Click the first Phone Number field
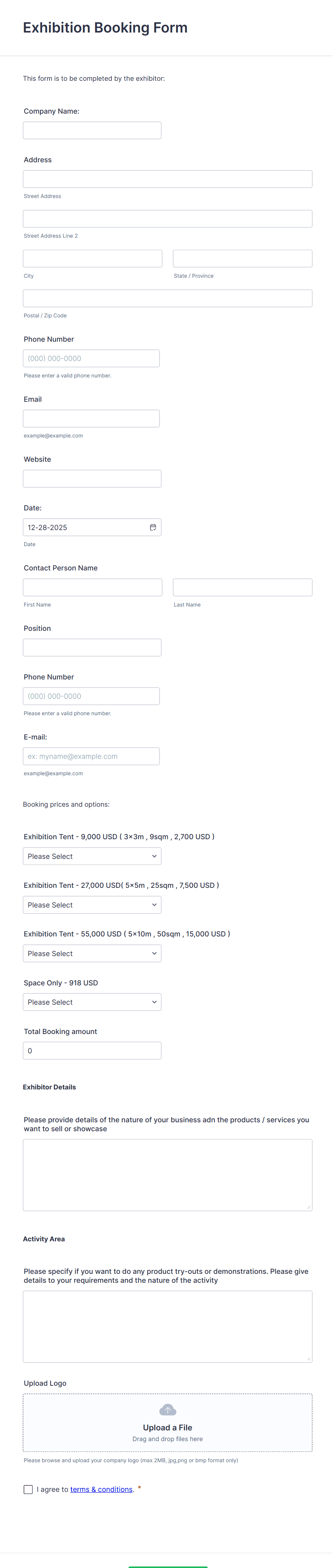The height and width of the screenshot is (1568, 332). point(91,358)
